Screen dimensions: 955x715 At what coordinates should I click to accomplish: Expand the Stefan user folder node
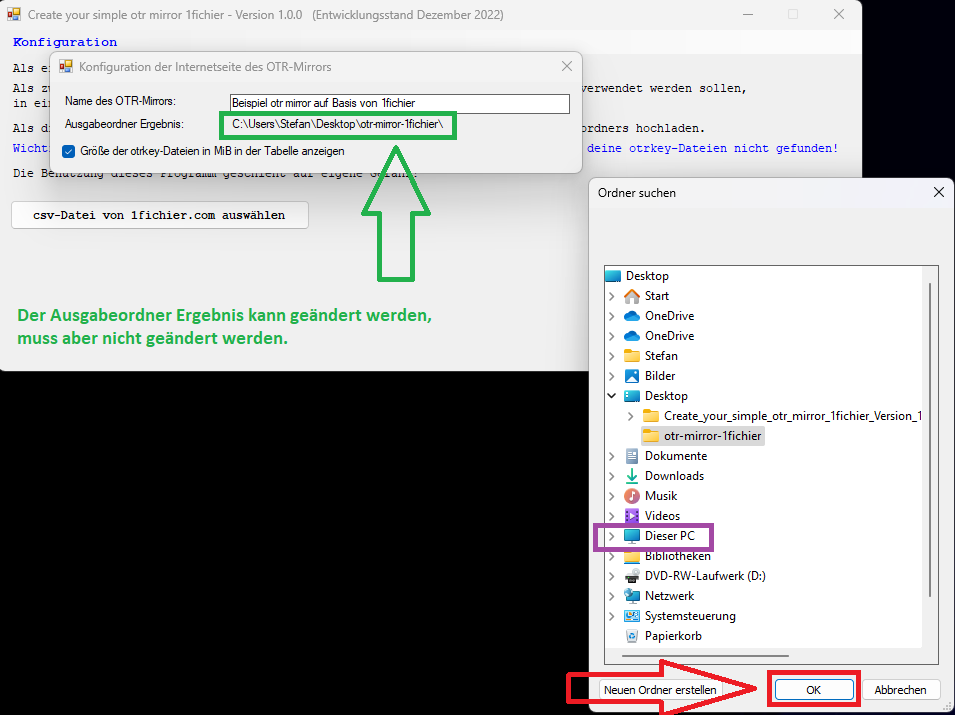[612, 356]
